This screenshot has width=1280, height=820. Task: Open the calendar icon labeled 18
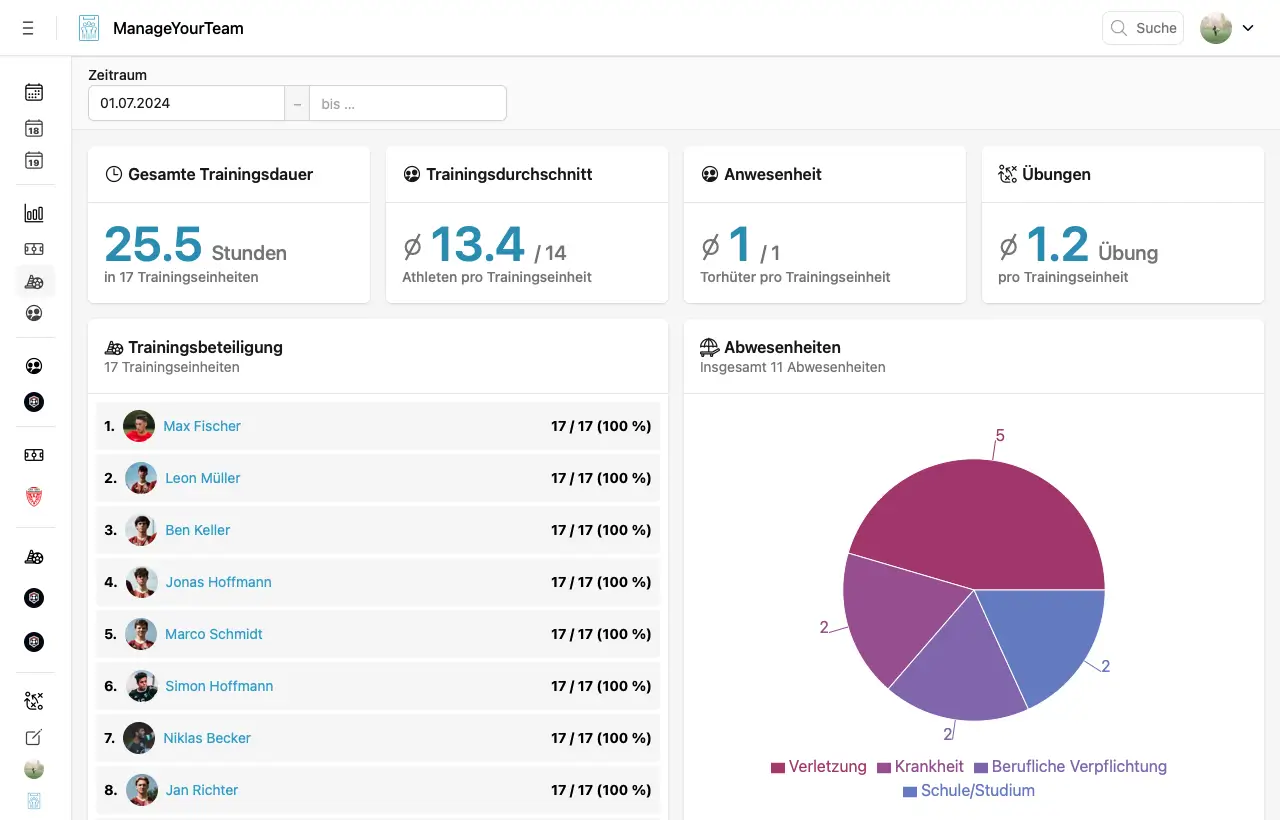33,129
